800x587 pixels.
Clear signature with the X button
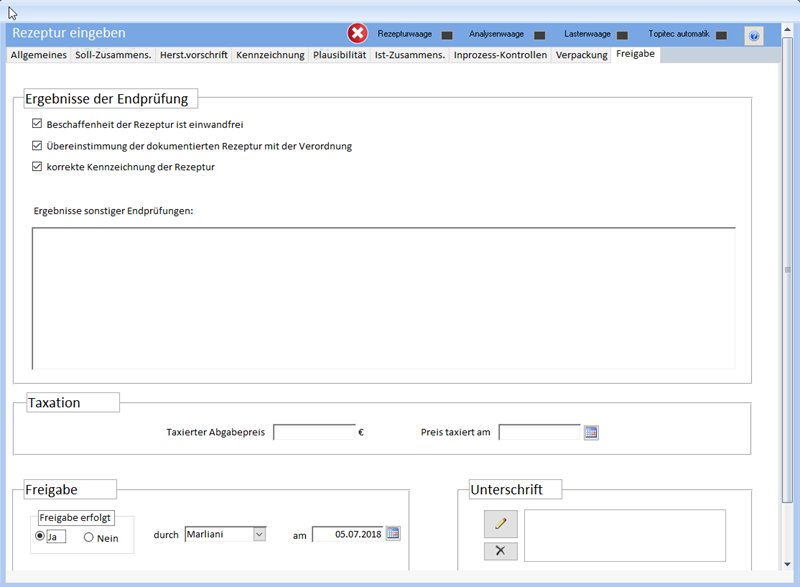[501, 551]
